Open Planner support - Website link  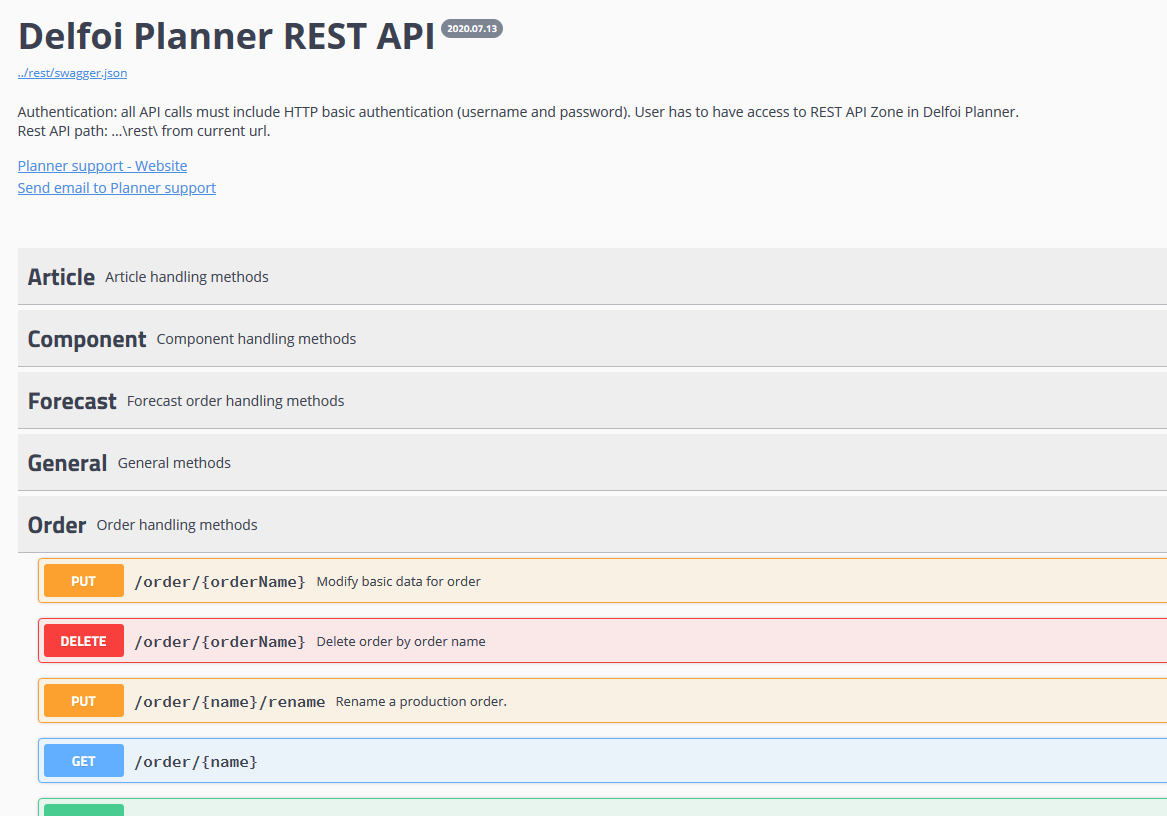pos(102,166)
